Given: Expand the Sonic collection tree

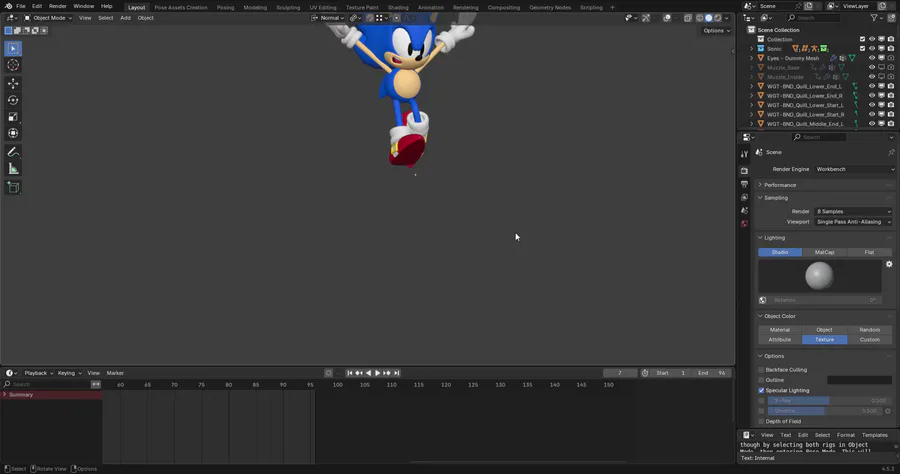Looking at the screenshot, I should [x=751, y=49].
